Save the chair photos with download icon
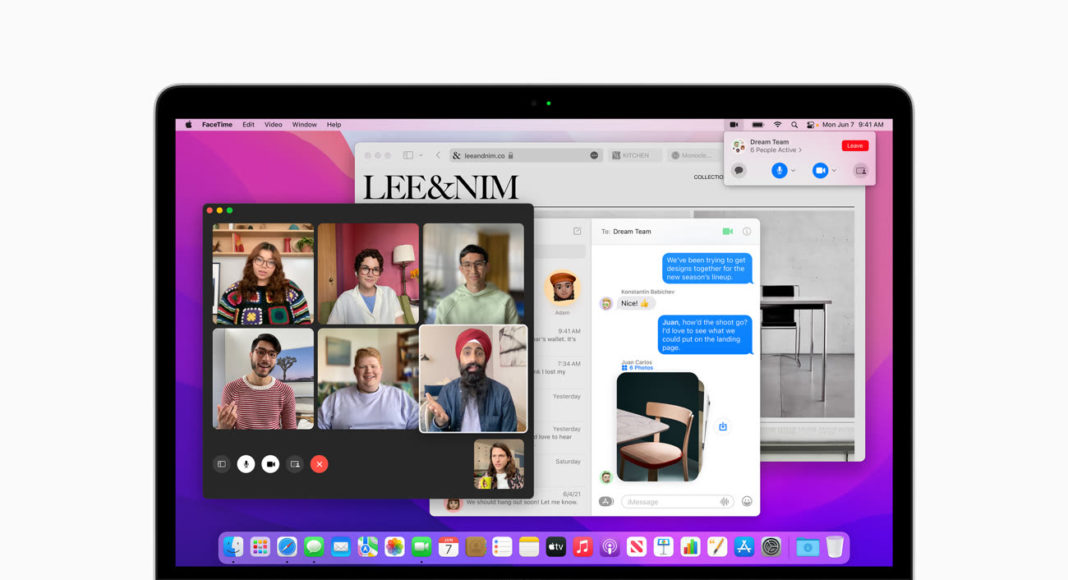 [x=723, y=427]
